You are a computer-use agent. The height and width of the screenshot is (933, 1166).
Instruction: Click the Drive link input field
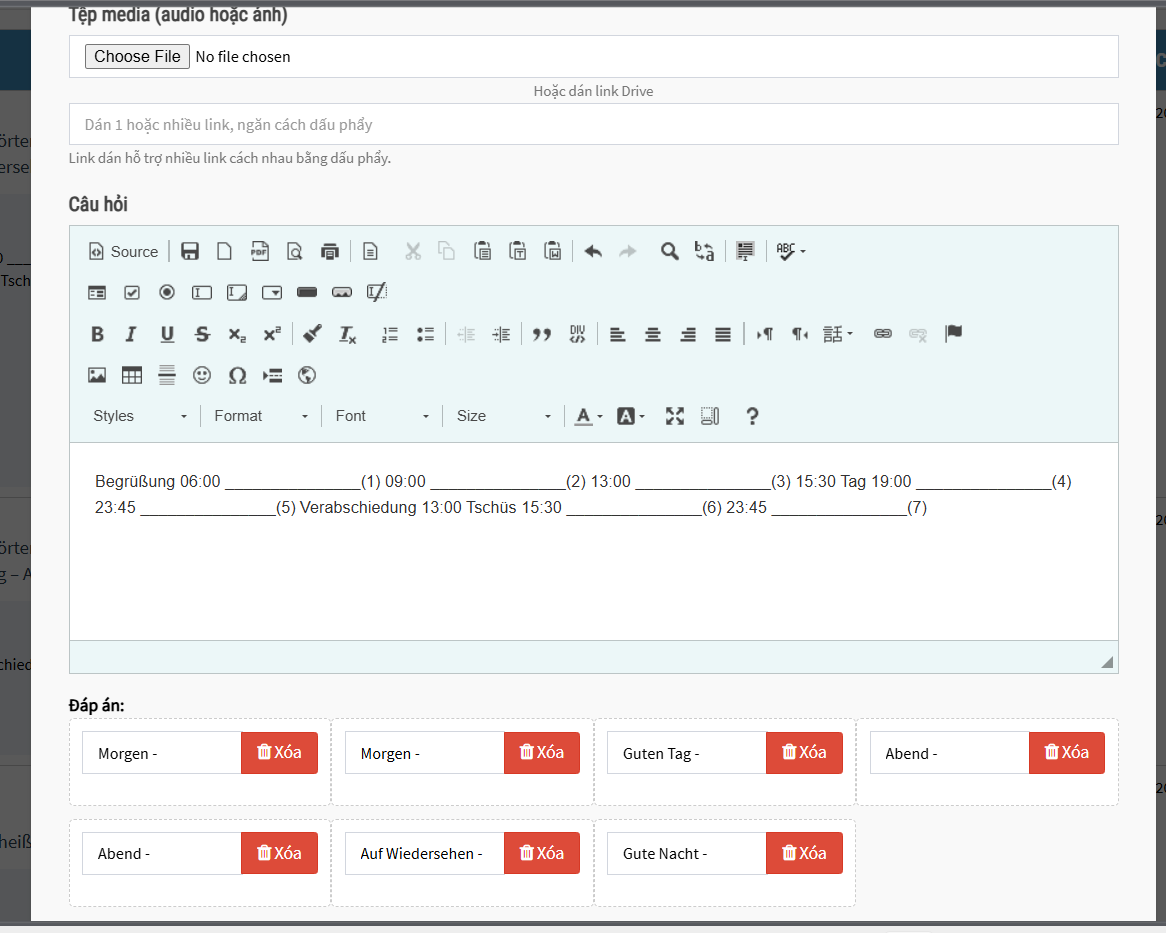point(593,125)
